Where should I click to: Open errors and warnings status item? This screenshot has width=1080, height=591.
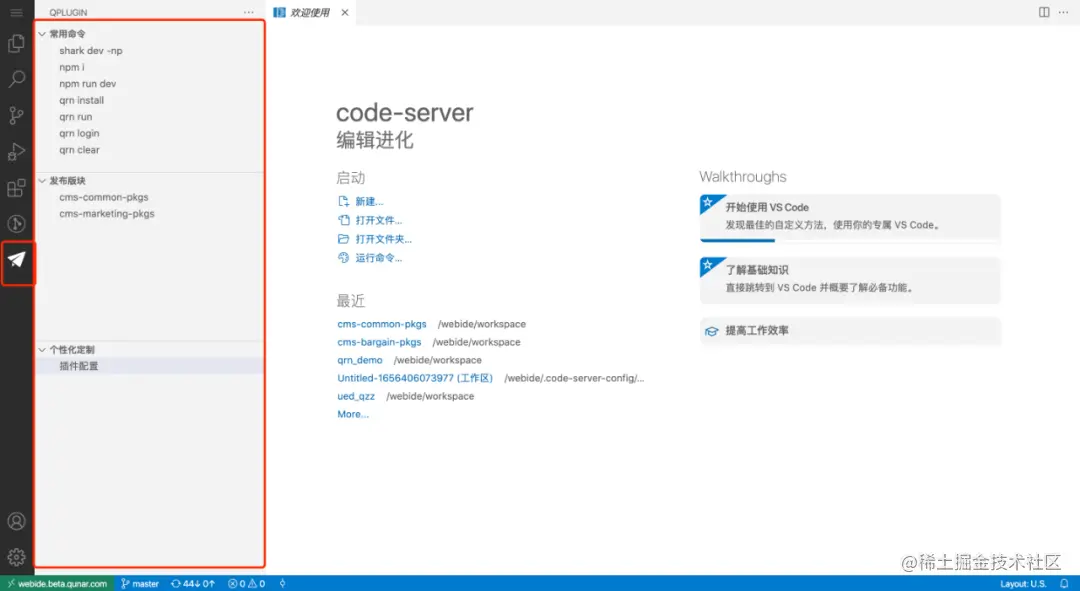pyautogui.click(x=246, y=583)
